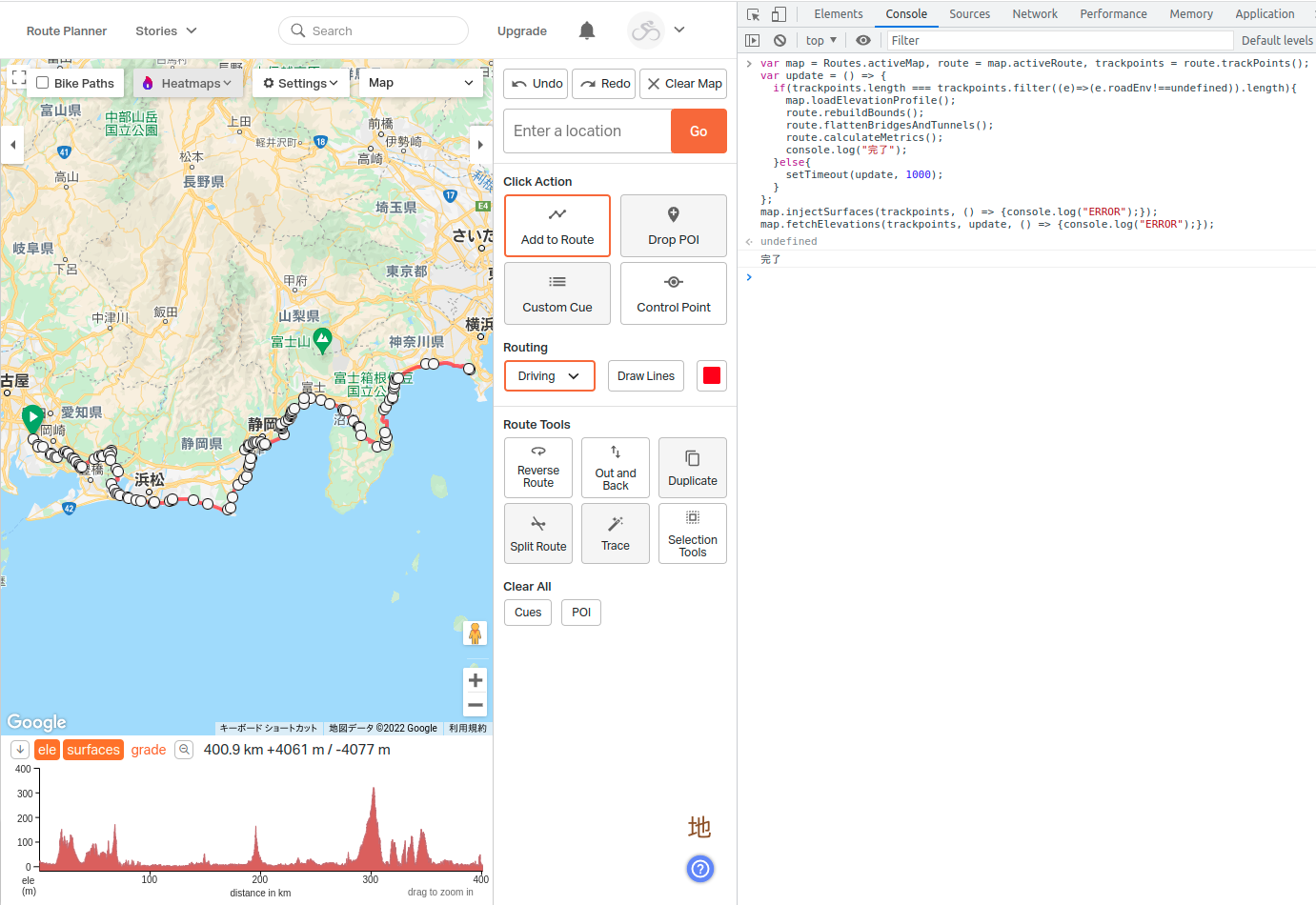Screen dimensions: 1316x905
Task: Click the Mt. Fuji green landmark pin
Action: 323,339
